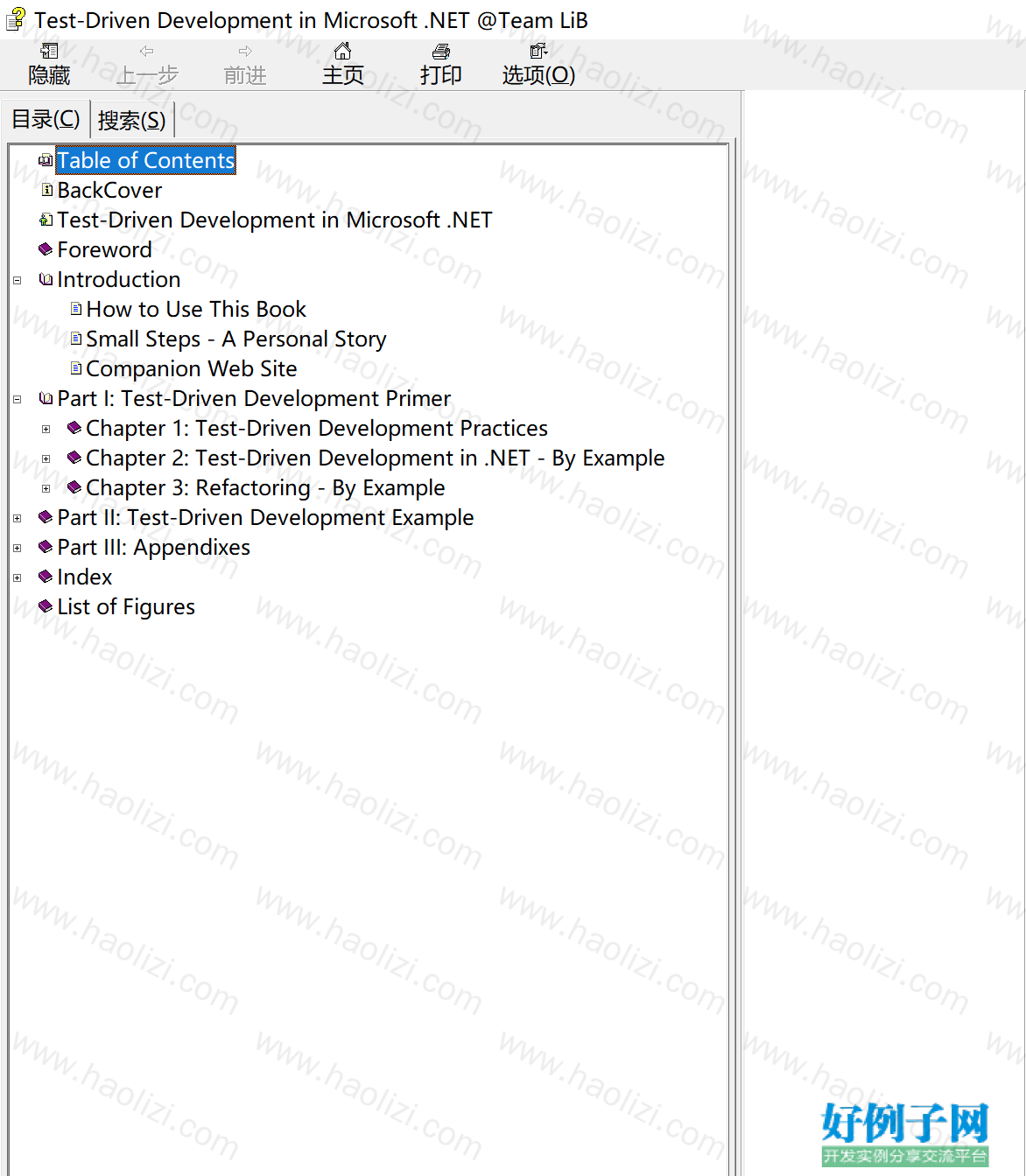1026x1176 pixels.
Task: Click the 选项(O) toolbar label
Action: (538, 75)
